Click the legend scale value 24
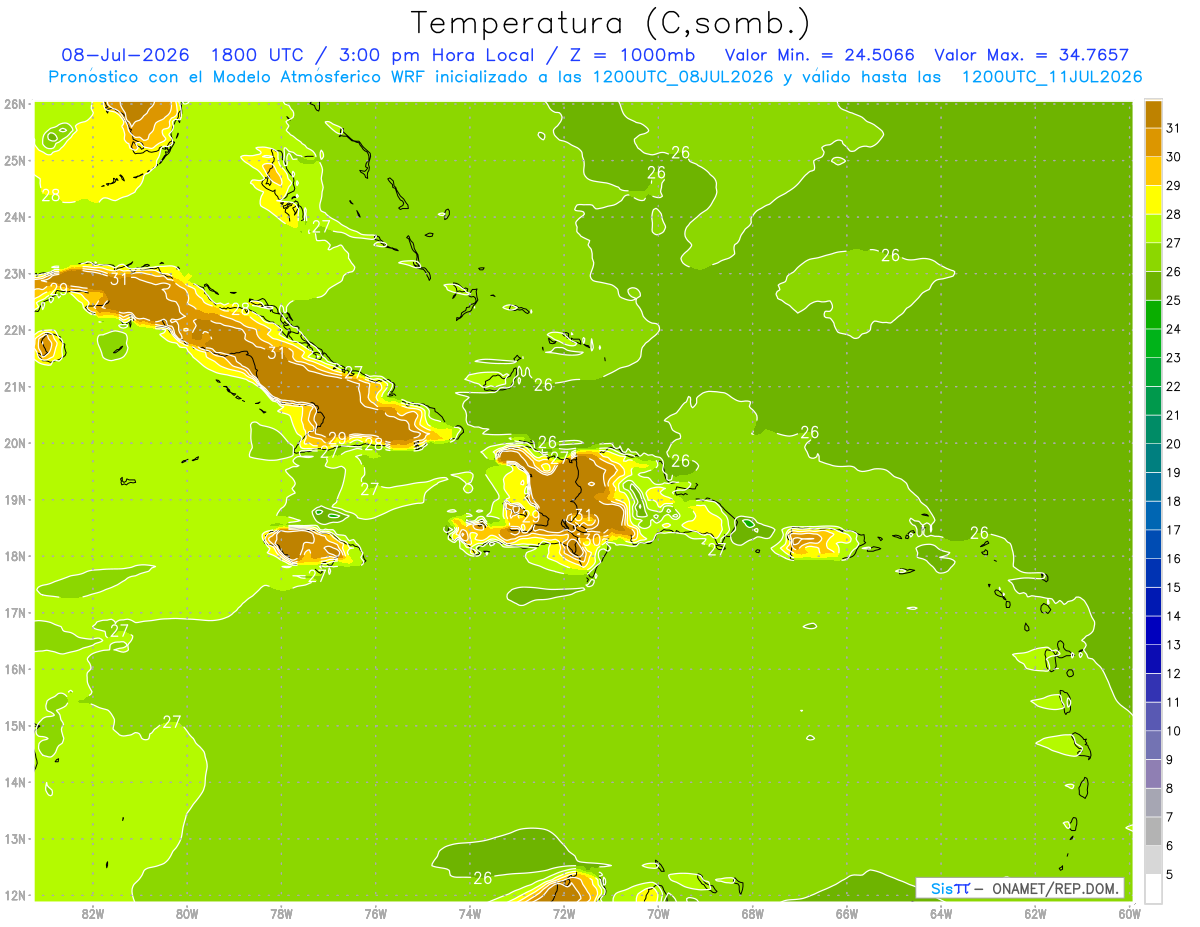The image size is (1200, 927). pyautogui.click(x=1174, y=329)
